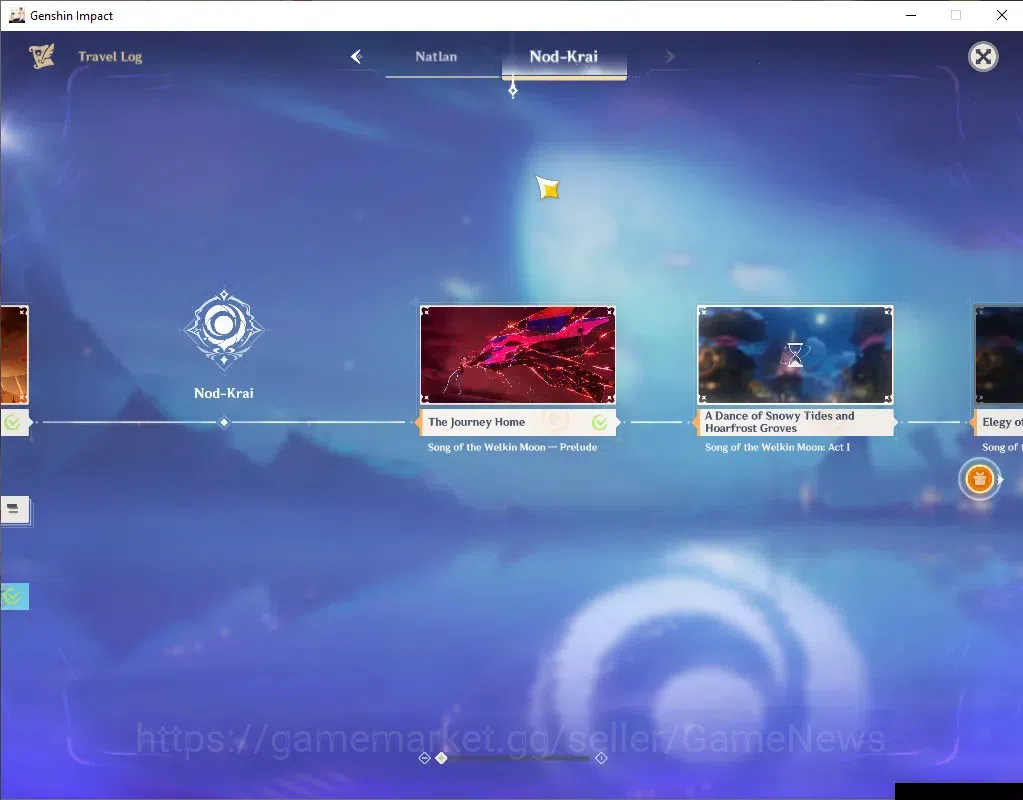Minimize the Genshin Impact window
Viewport: 1023px width, 800px height.
click(x=911, y=15)
